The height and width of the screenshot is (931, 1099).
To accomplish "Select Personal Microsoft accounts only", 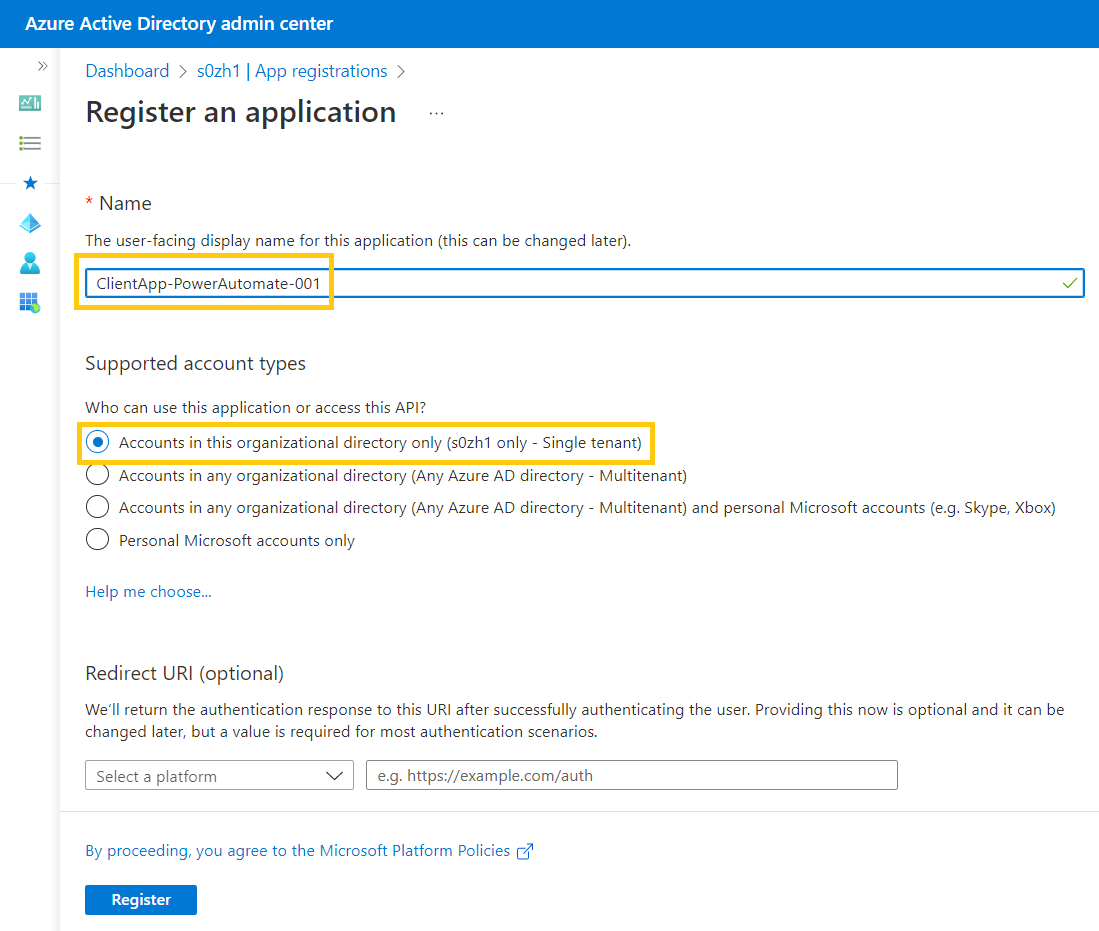I will 97,539.
